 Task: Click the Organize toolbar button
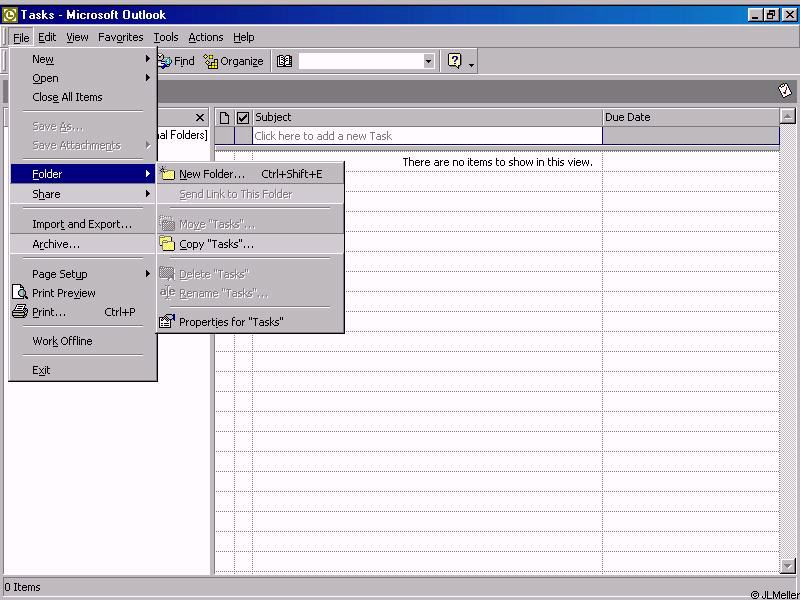[x=233, y=61]
